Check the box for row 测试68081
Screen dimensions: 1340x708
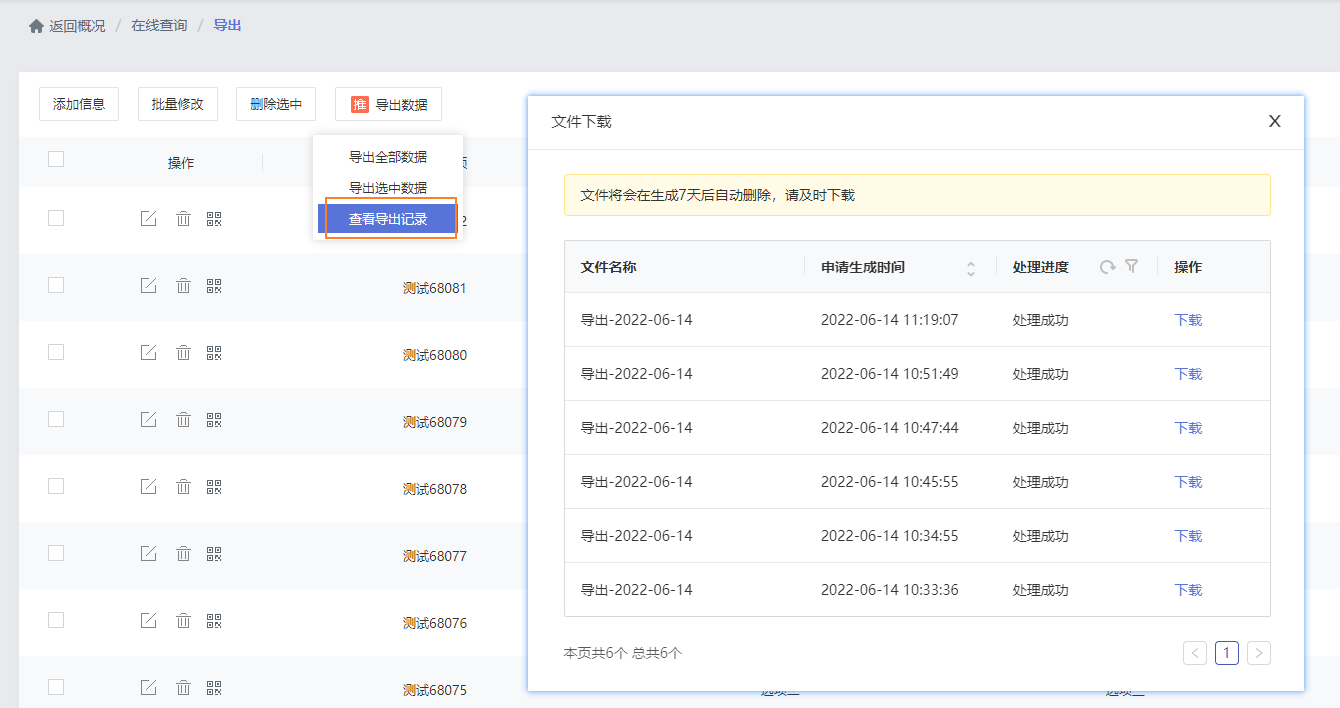[x=56, y=285]
